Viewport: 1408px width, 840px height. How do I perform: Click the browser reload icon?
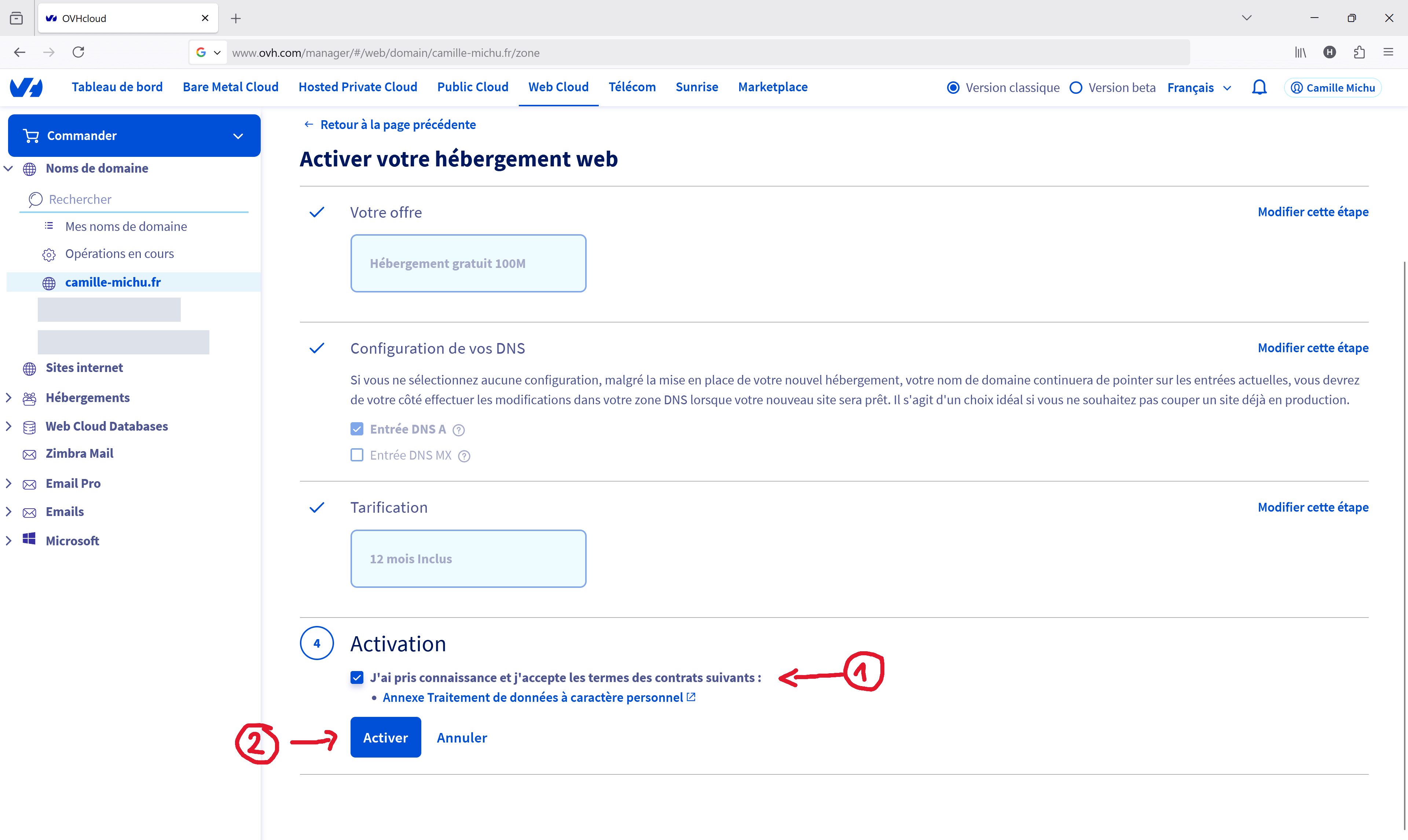pos(79,52)
